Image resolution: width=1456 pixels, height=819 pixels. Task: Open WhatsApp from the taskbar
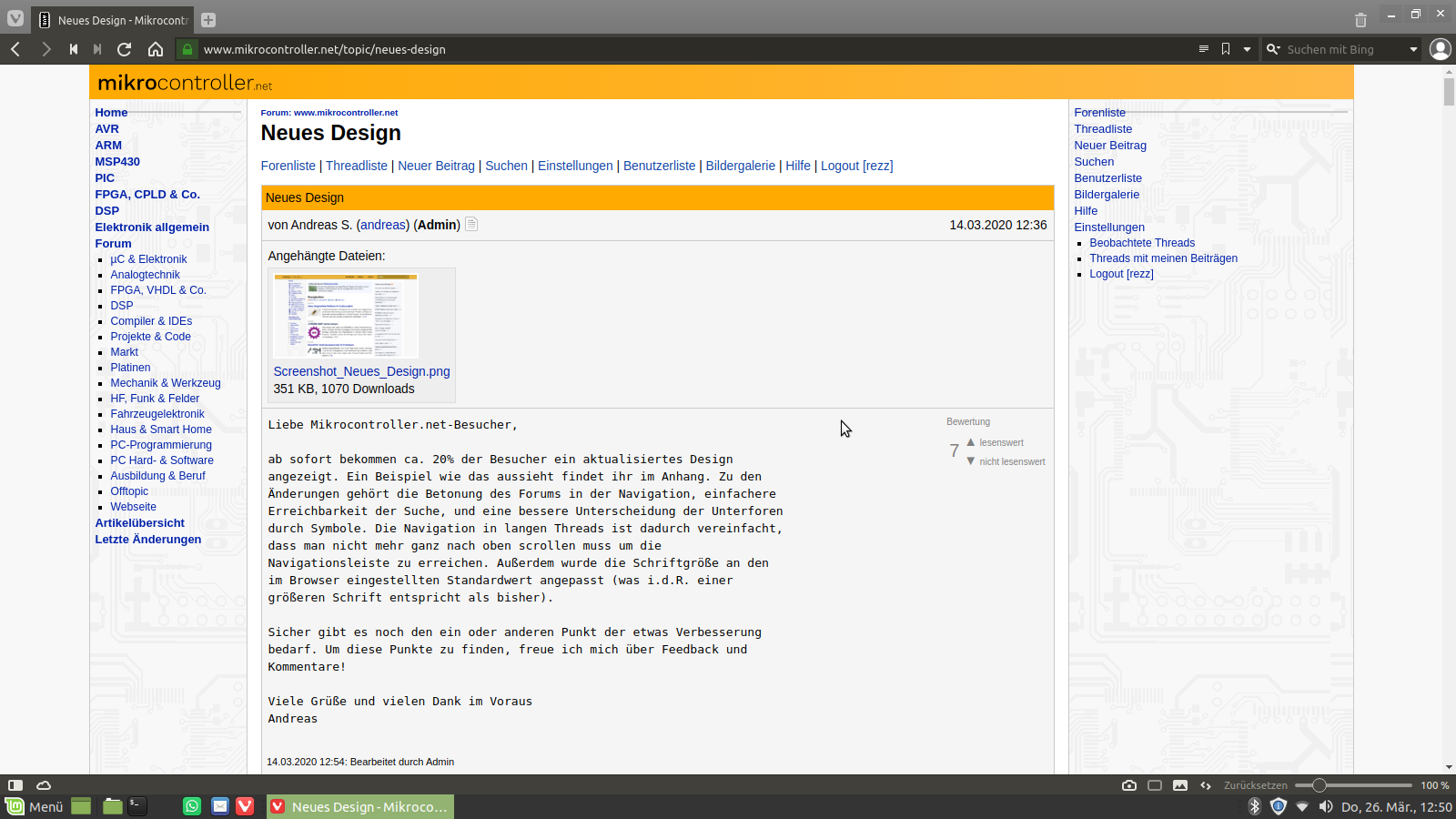tap(192, 806)
